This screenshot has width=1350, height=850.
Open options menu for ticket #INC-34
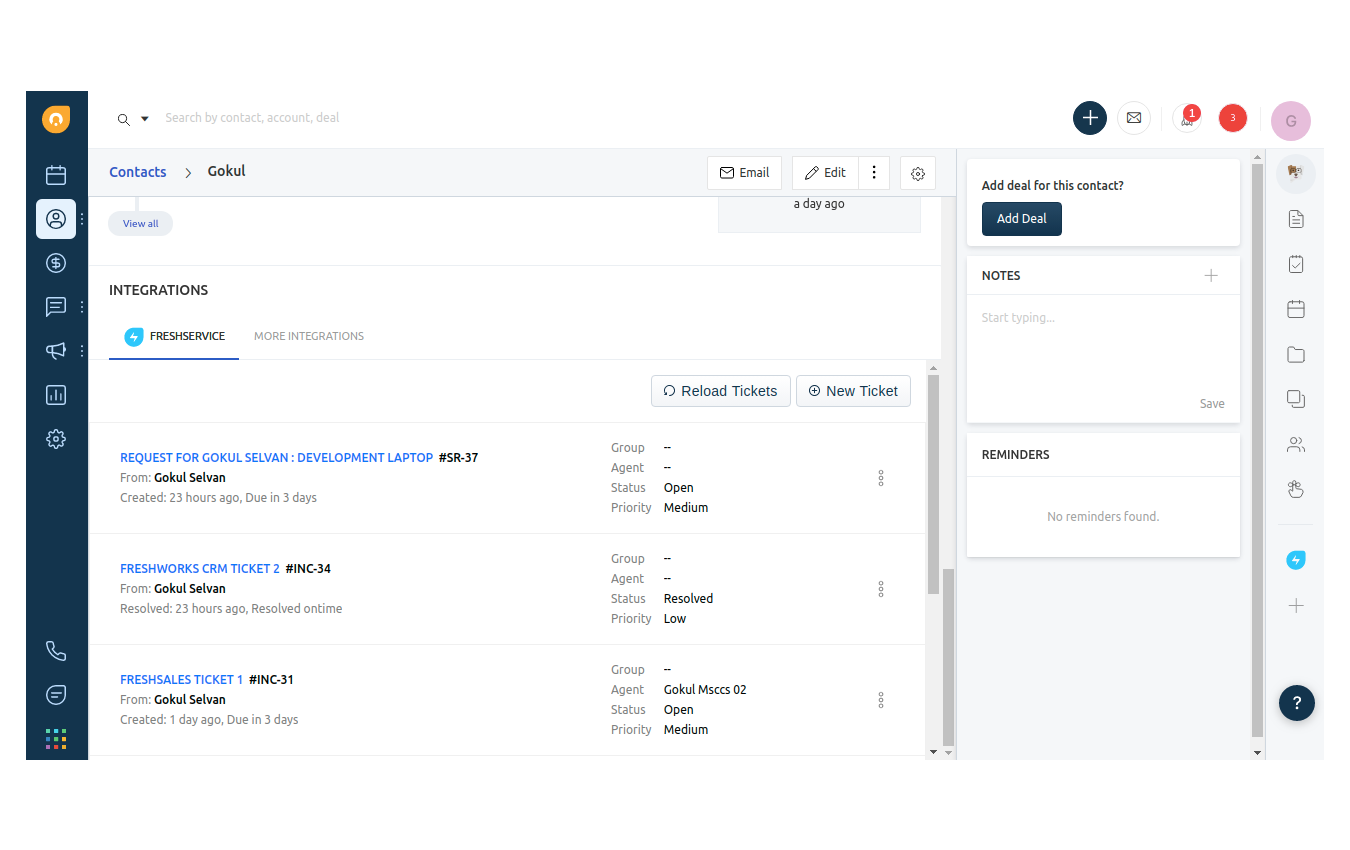881,589
